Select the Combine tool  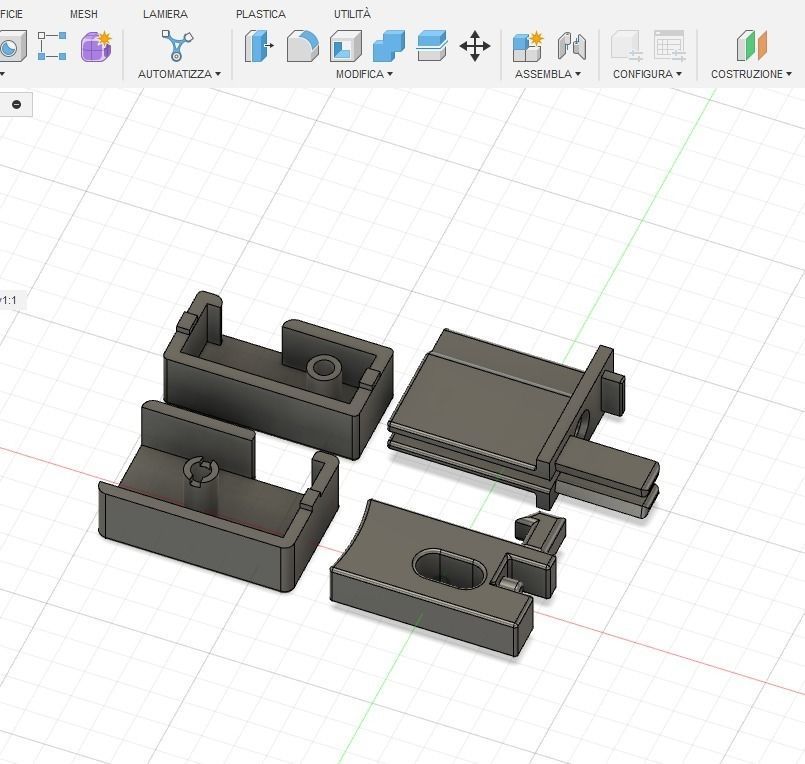(x=389, y=46)
